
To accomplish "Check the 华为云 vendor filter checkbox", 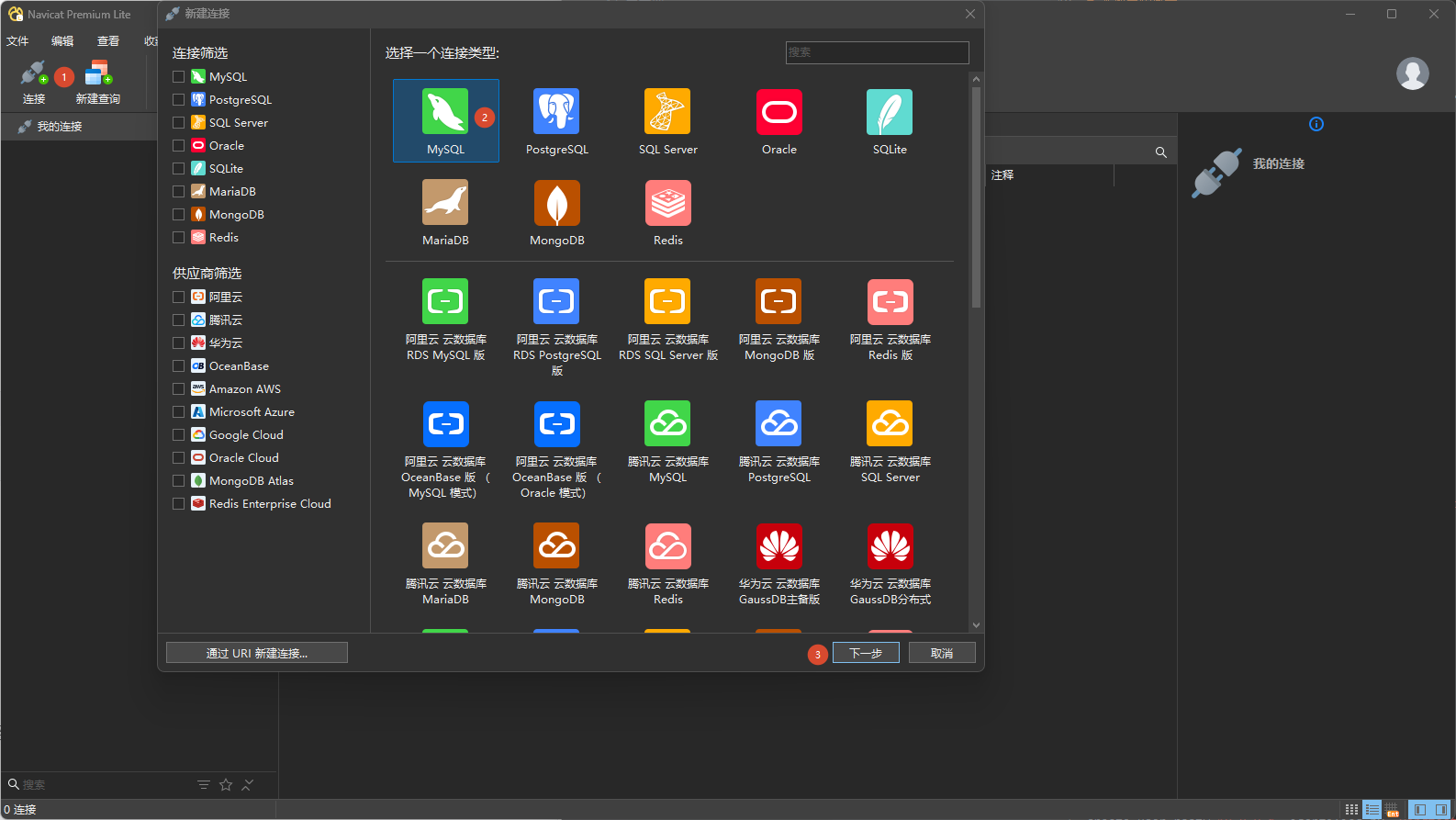I will pyautogui.click(x=179, y=343).
